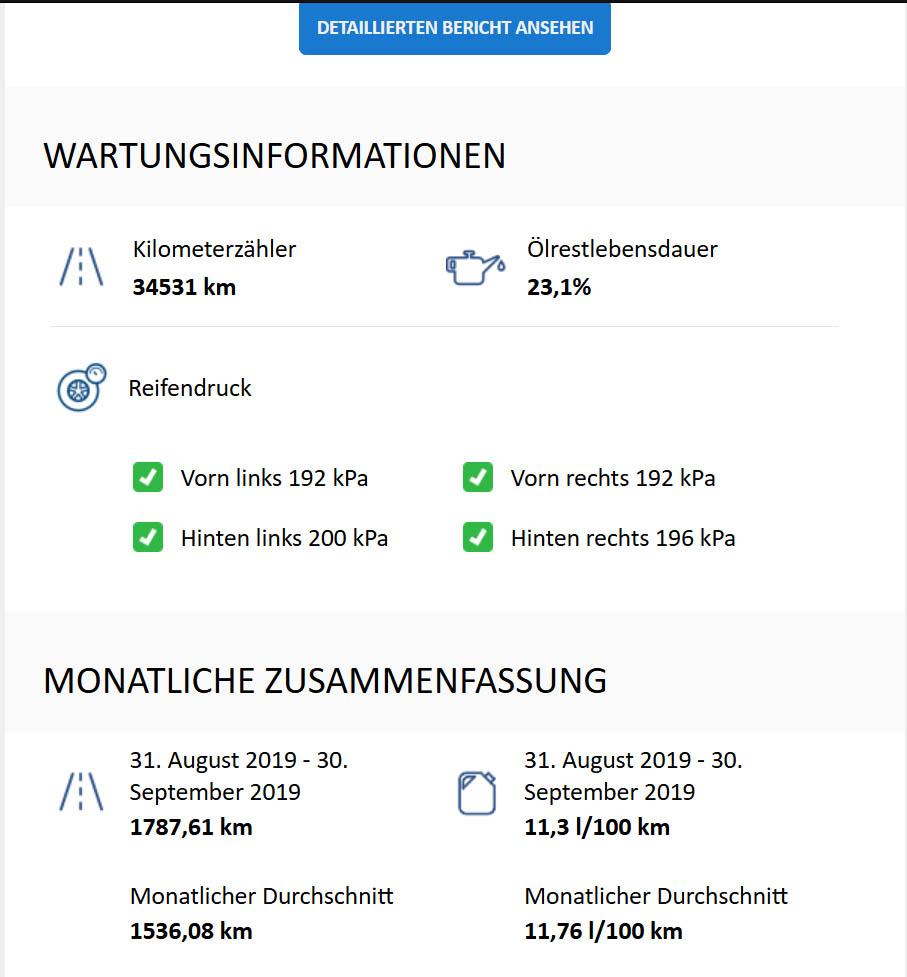Image resolution: width=907 pixels, height=977 pixels.
Task: Click the green checkmark for Vorn links
Action: [148, 477]
